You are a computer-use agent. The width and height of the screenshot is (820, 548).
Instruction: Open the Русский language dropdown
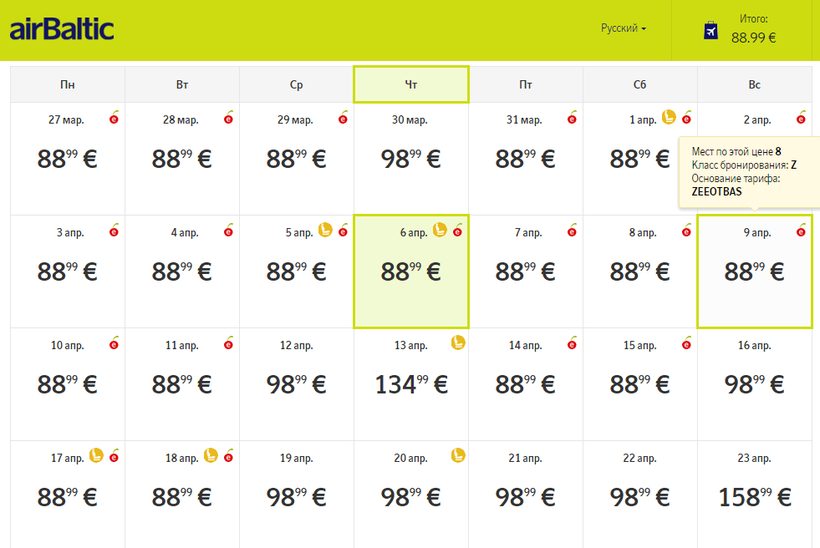623,29
